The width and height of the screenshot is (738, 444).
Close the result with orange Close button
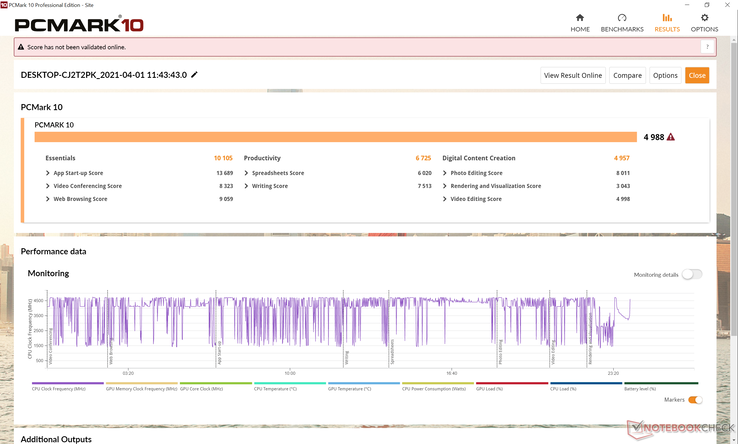[697, 75]
